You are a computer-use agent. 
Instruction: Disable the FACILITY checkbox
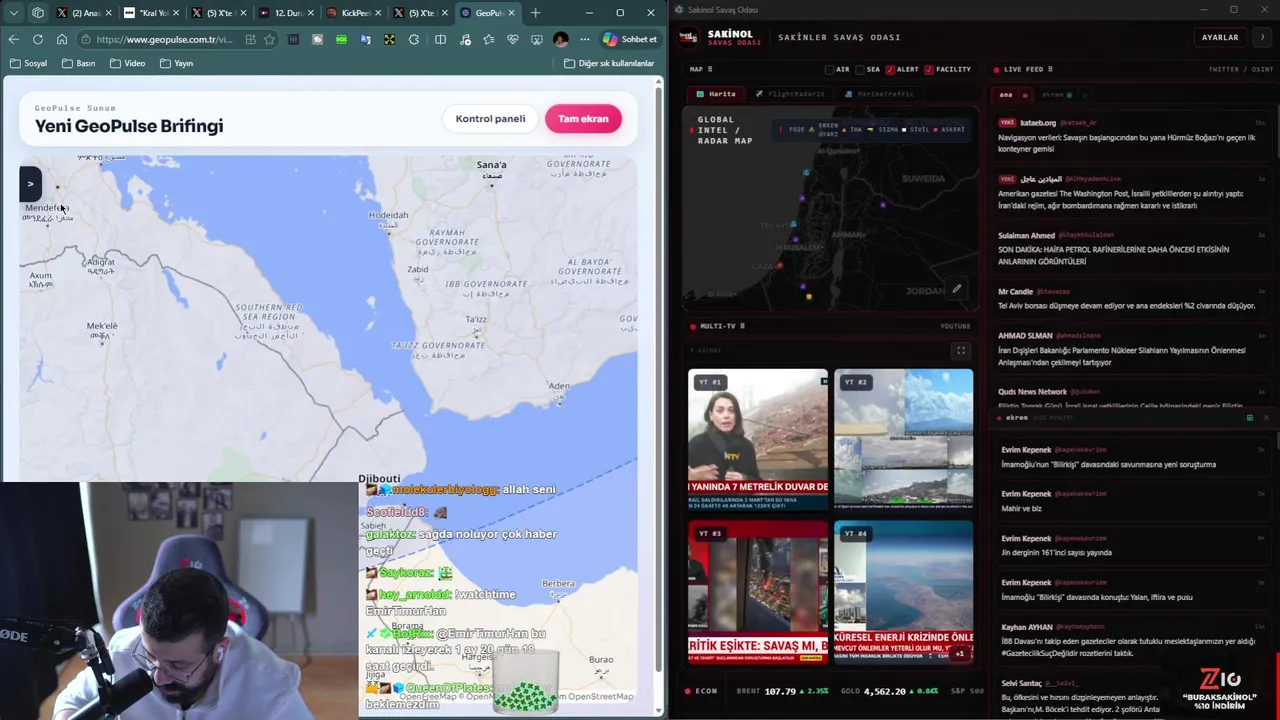[929, 69]
